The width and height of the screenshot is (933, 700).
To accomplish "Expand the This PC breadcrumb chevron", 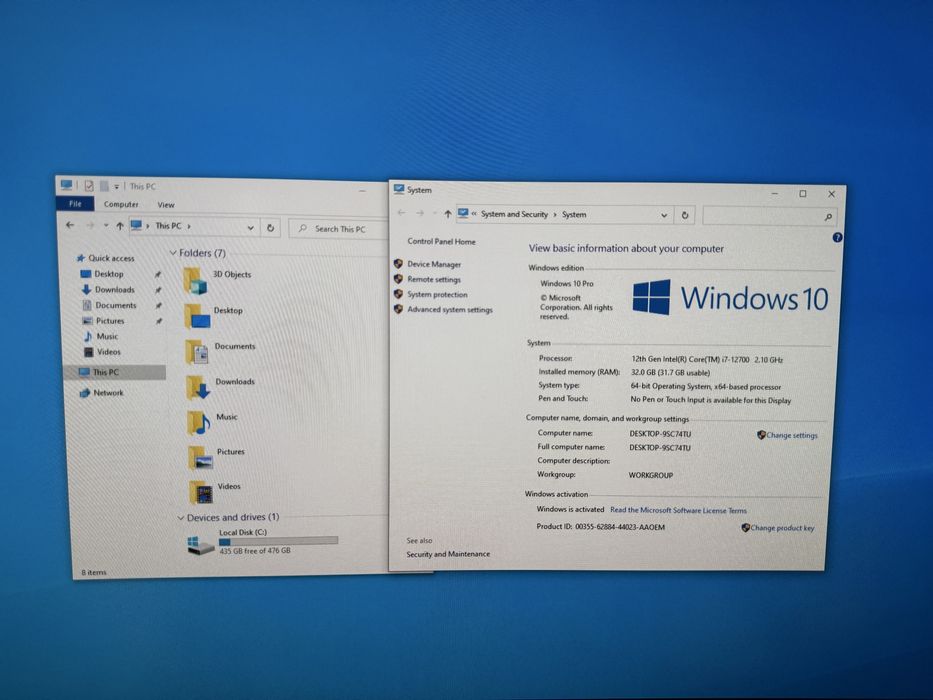I will (189, 226).
